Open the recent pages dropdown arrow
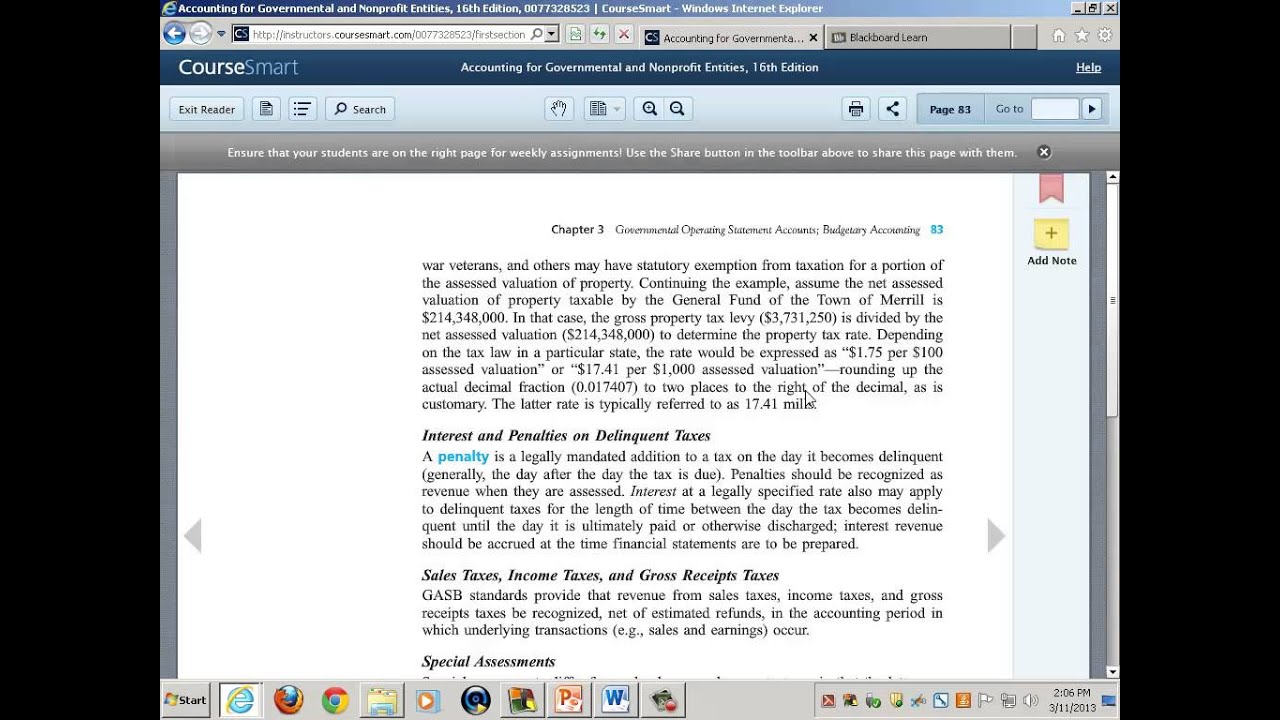The image size is (1280, 720). click(221, 34)
